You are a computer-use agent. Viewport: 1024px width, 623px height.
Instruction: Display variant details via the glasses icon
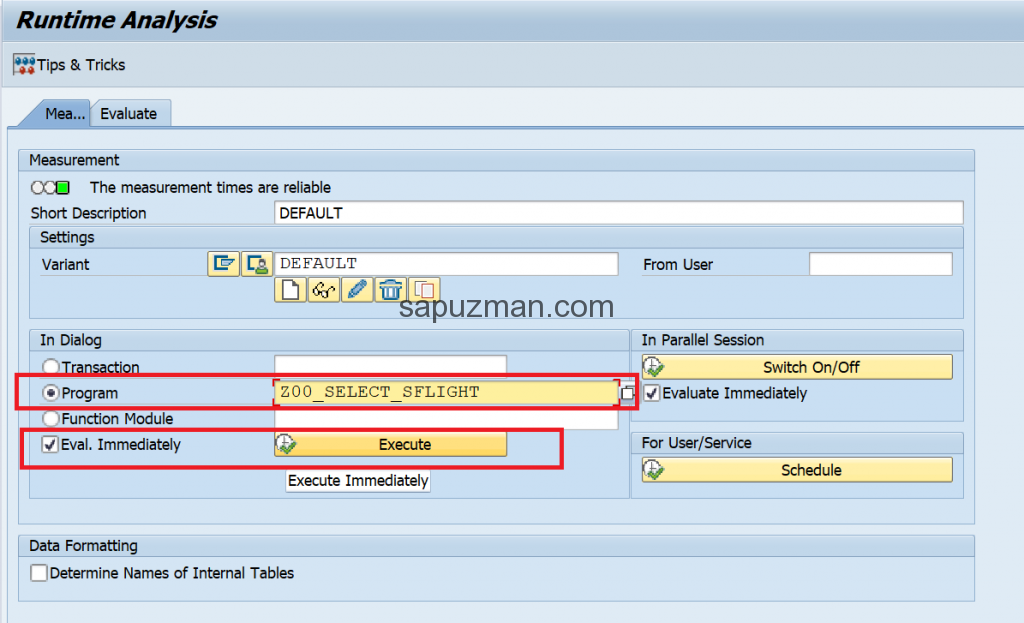point(324,289)
